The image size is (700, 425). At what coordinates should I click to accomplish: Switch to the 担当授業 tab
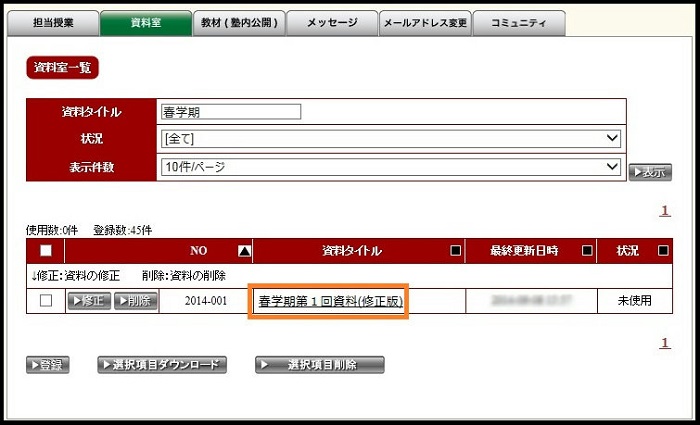52,22
